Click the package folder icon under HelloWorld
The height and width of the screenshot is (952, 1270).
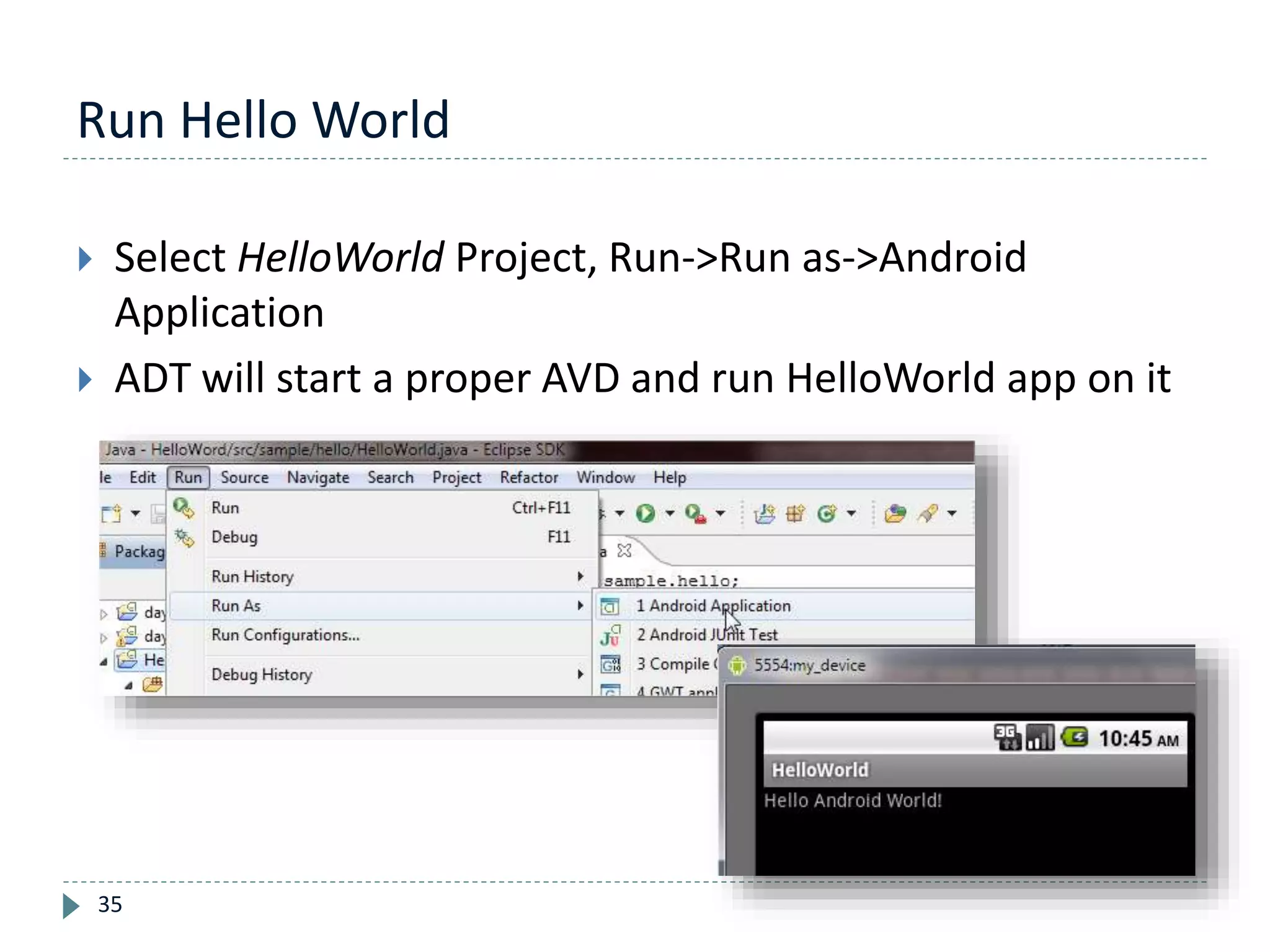click(153, 684)
